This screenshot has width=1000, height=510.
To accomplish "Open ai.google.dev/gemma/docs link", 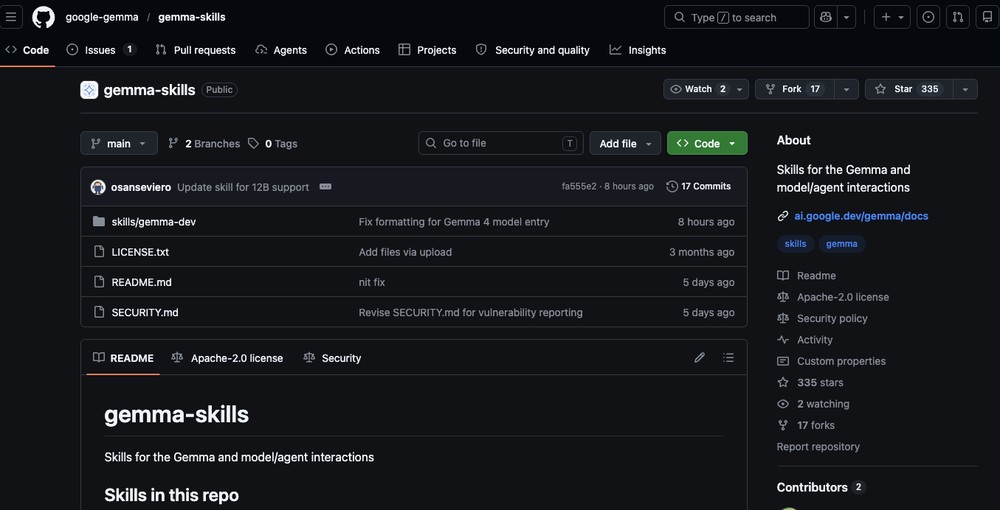I will tap(861, 216).
